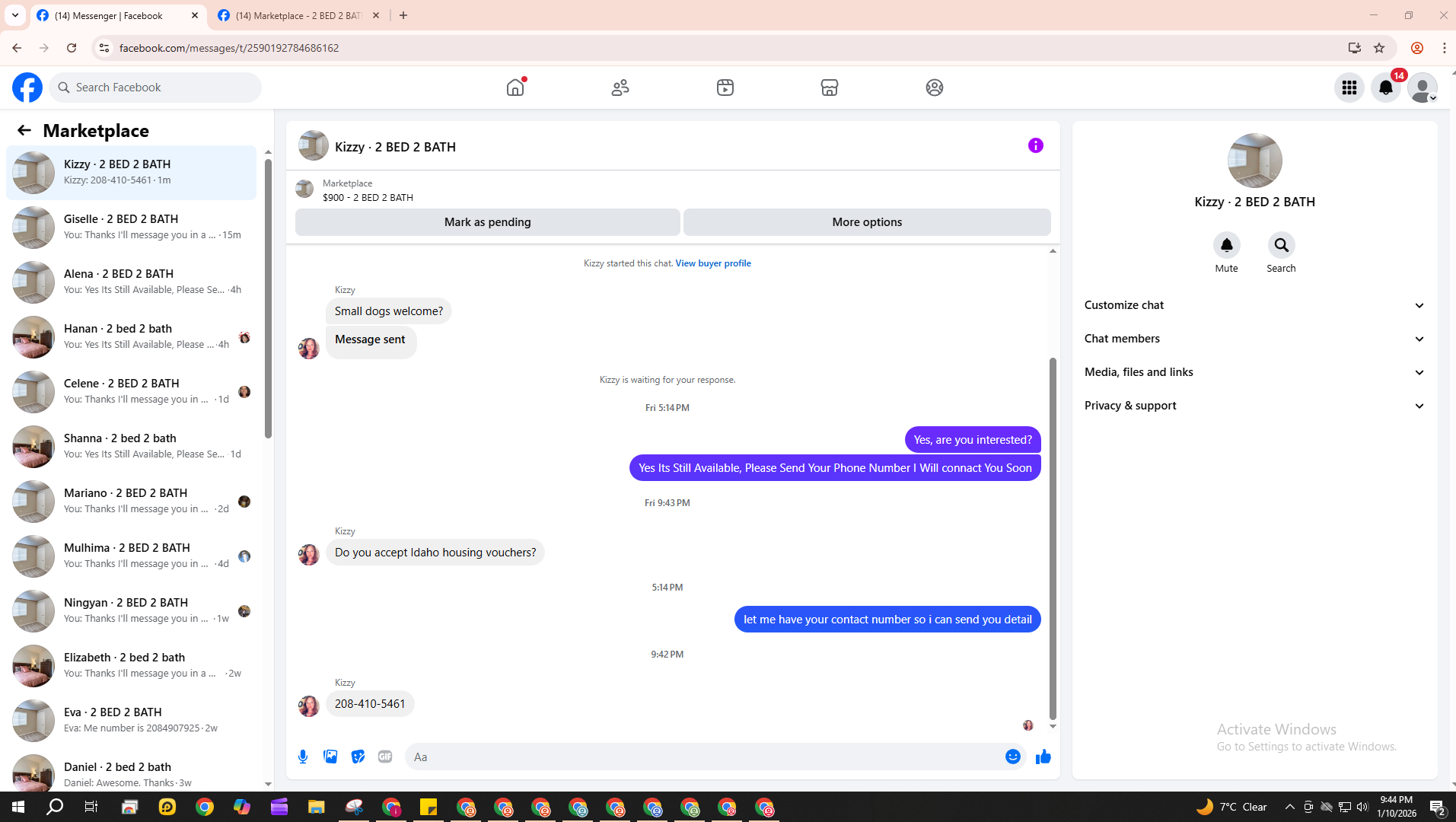
Task: Open Mariano 2 BED 2 BATH conversation
Action: point(131,501)
